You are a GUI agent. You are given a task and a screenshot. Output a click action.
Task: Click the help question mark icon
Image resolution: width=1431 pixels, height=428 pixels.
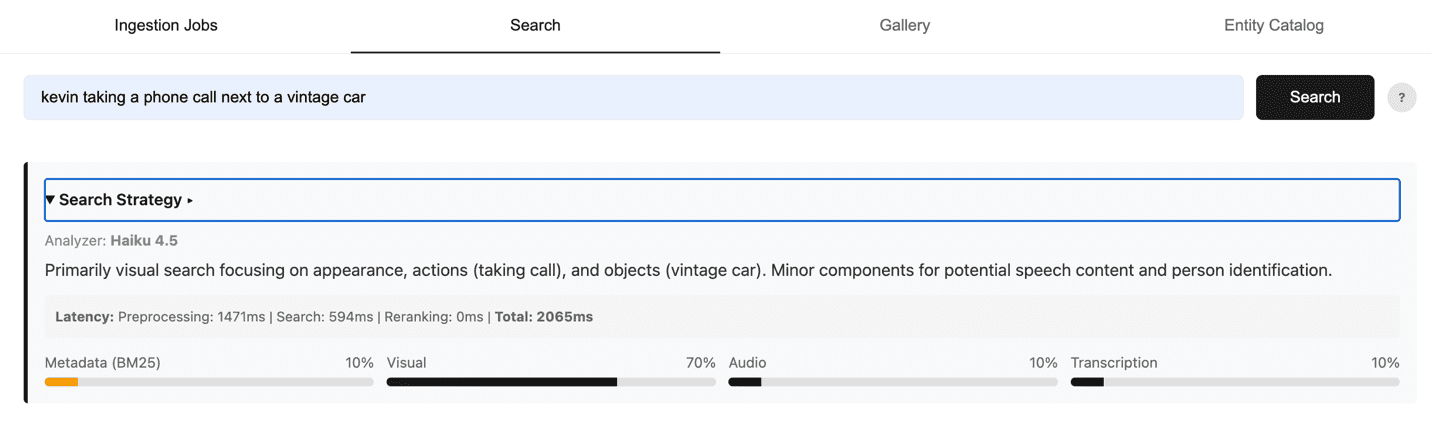(1401, 97)
